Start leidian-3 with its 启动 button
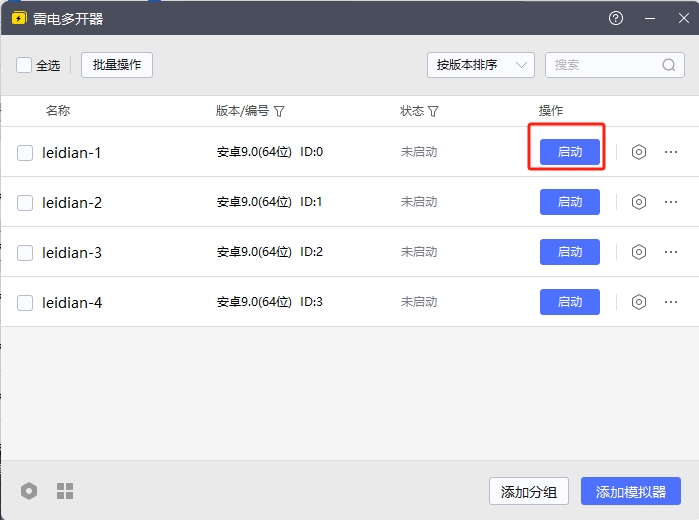 click(x=570, y=252)
